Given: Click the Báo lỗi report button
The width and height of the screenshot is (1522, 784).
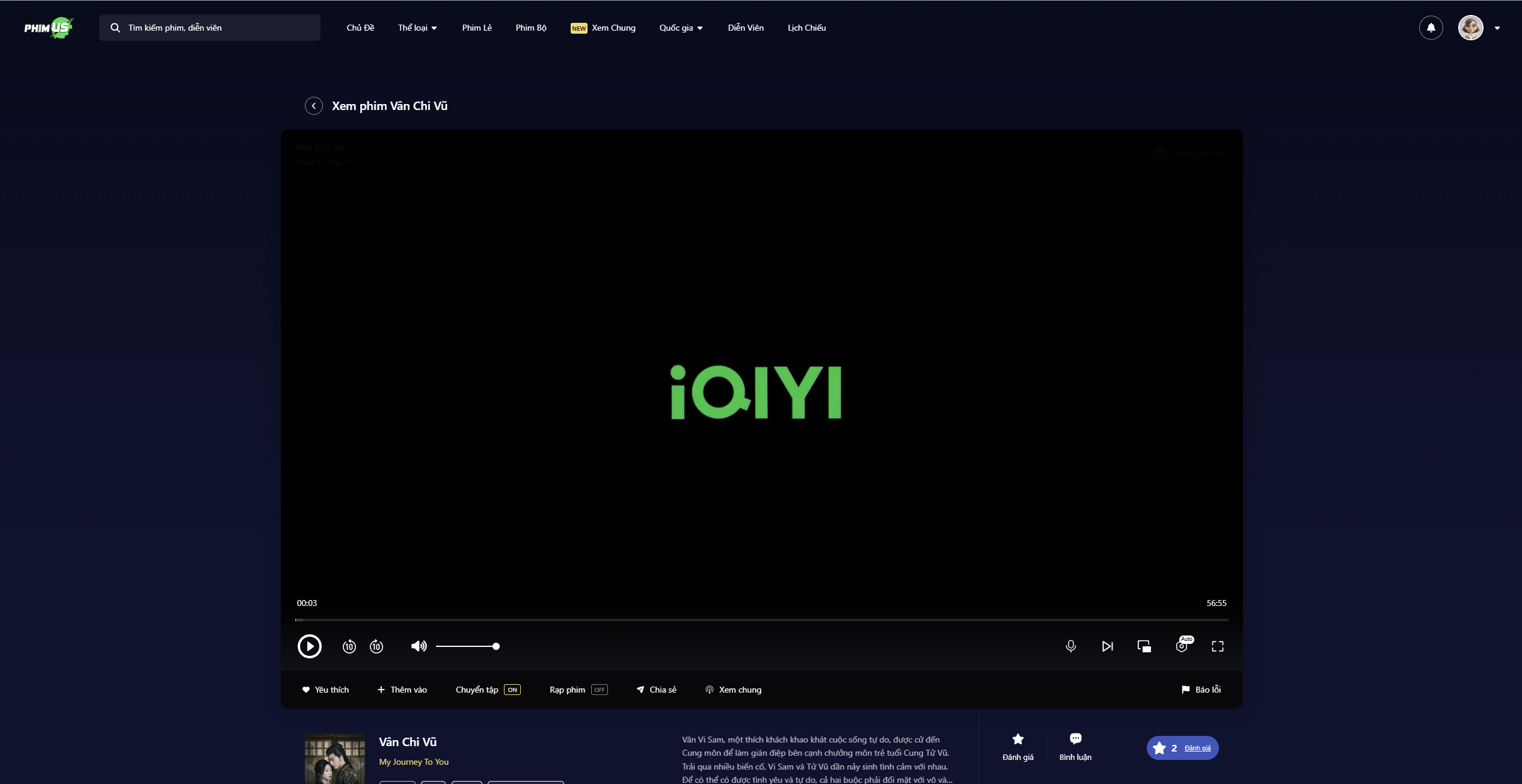Looking at the screenshot, I should pyautogui.click(x=1201, y=690).
